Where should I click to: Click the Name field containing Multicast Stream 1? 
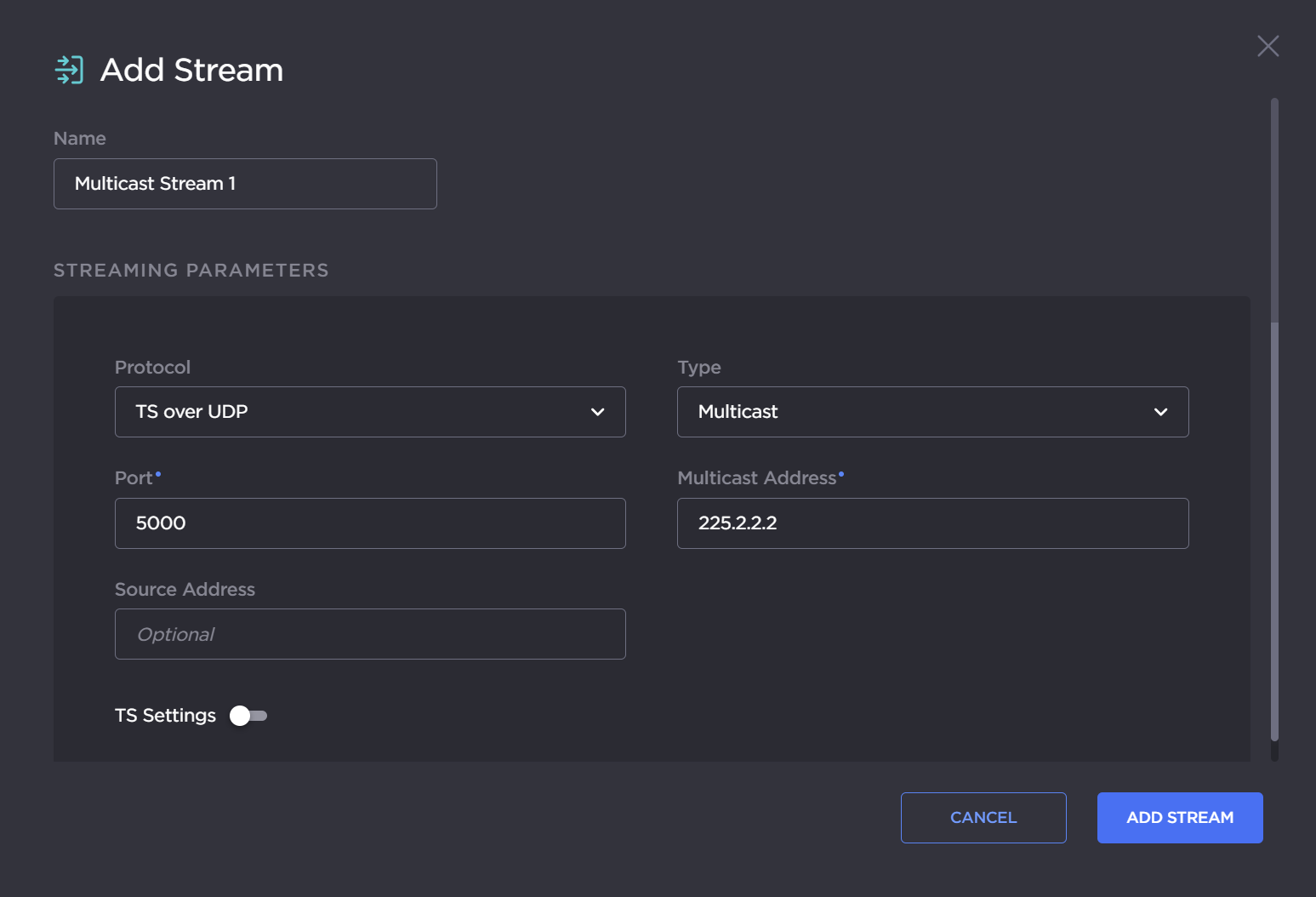coord(245,184)
